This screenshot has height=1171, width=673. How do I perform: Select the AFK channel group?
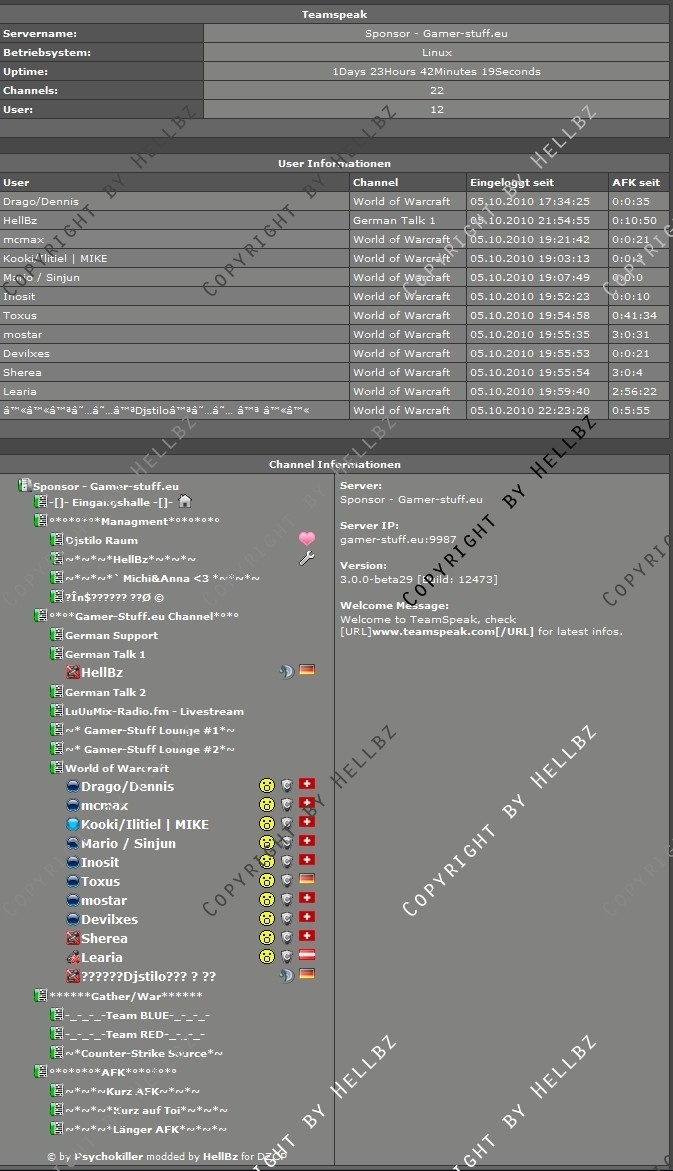pyautogui.click(x=113, y=1072)
